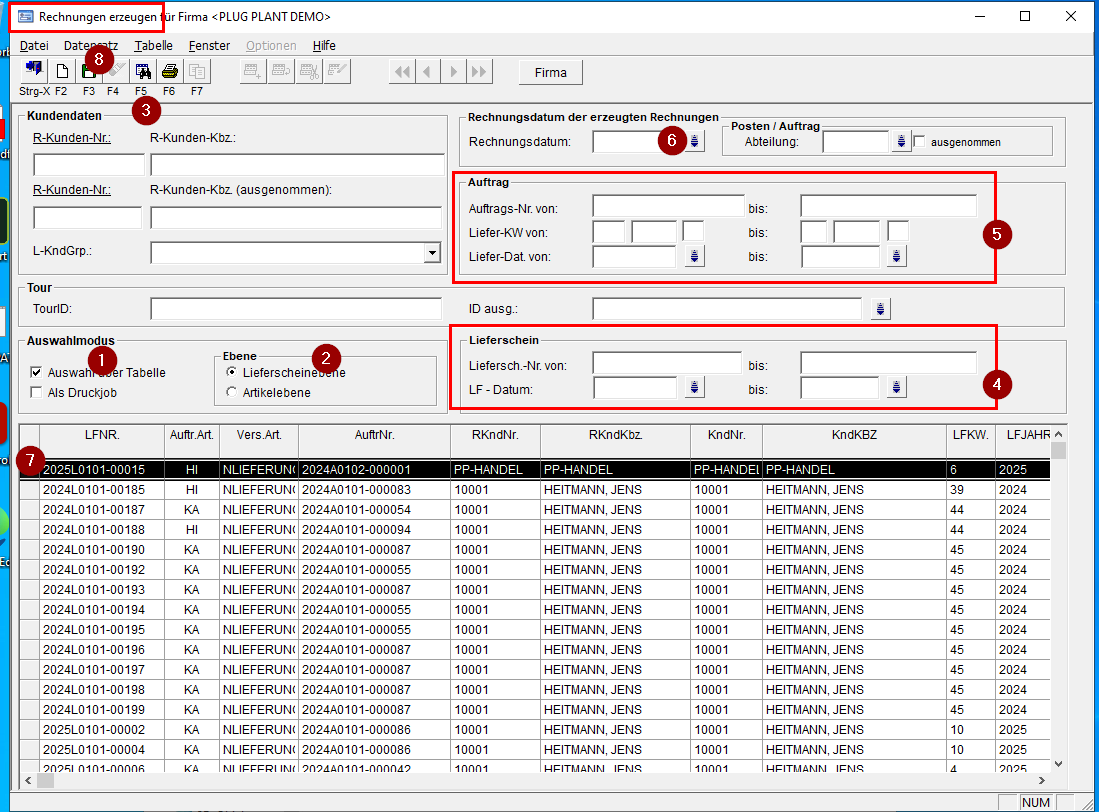The image size is (1099, 812).
Task: Click the new record icon (F2)
Action: point(62,71)
